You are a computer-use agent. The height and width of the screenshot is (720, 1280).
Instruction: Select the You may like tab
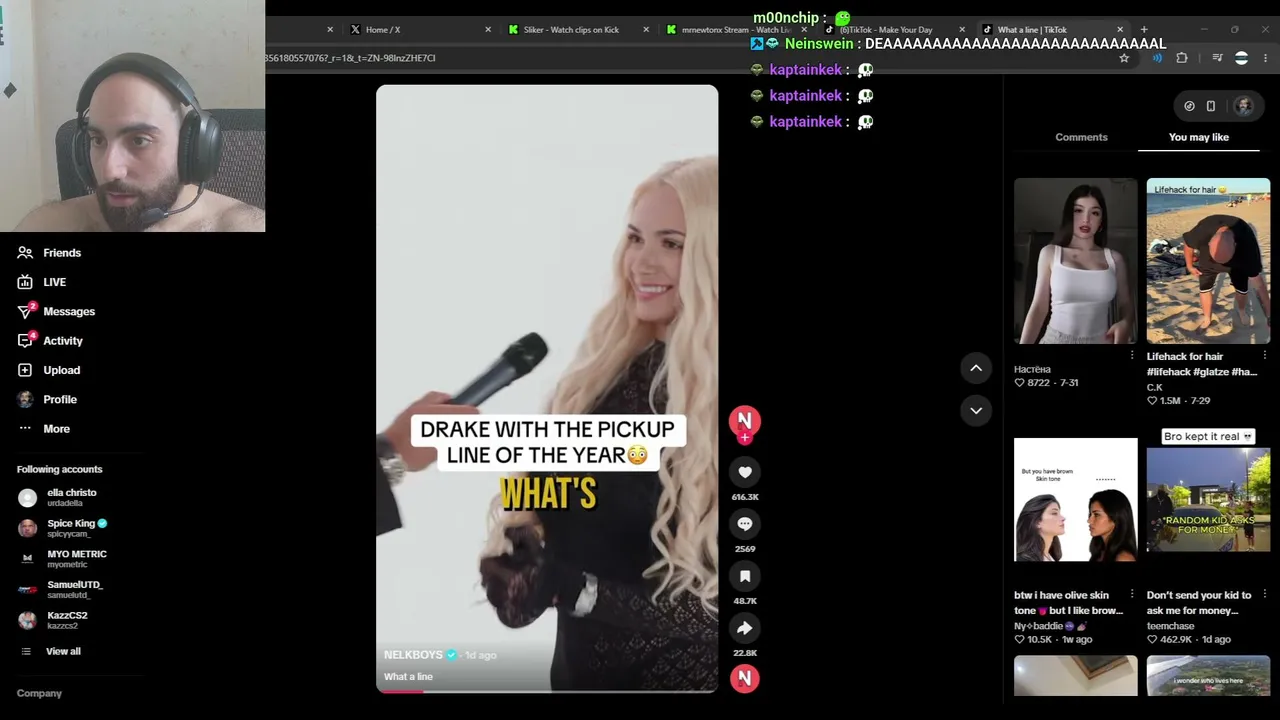[1198, 137]
